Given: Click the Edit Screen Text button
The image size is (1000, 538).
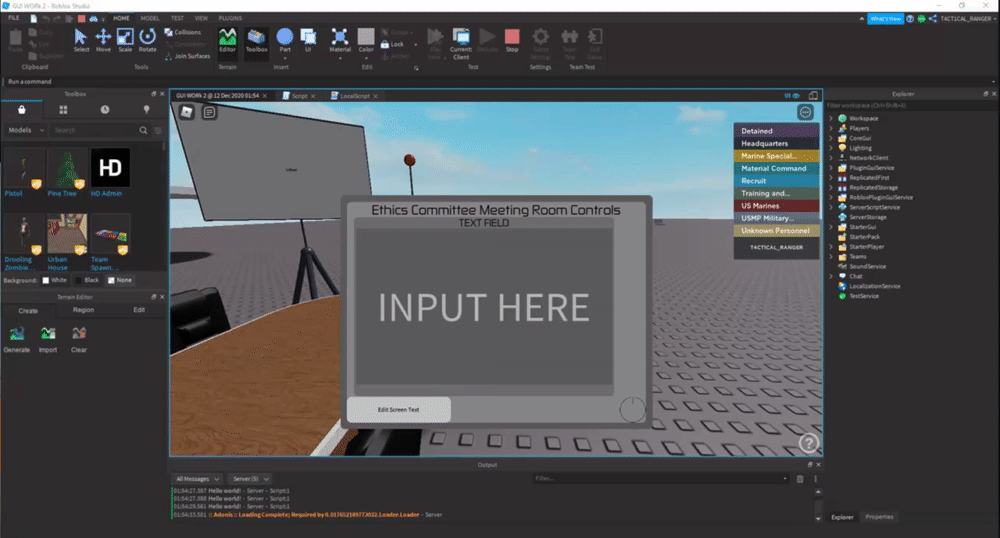Looking at the screenshot, I should pos(399,409).
